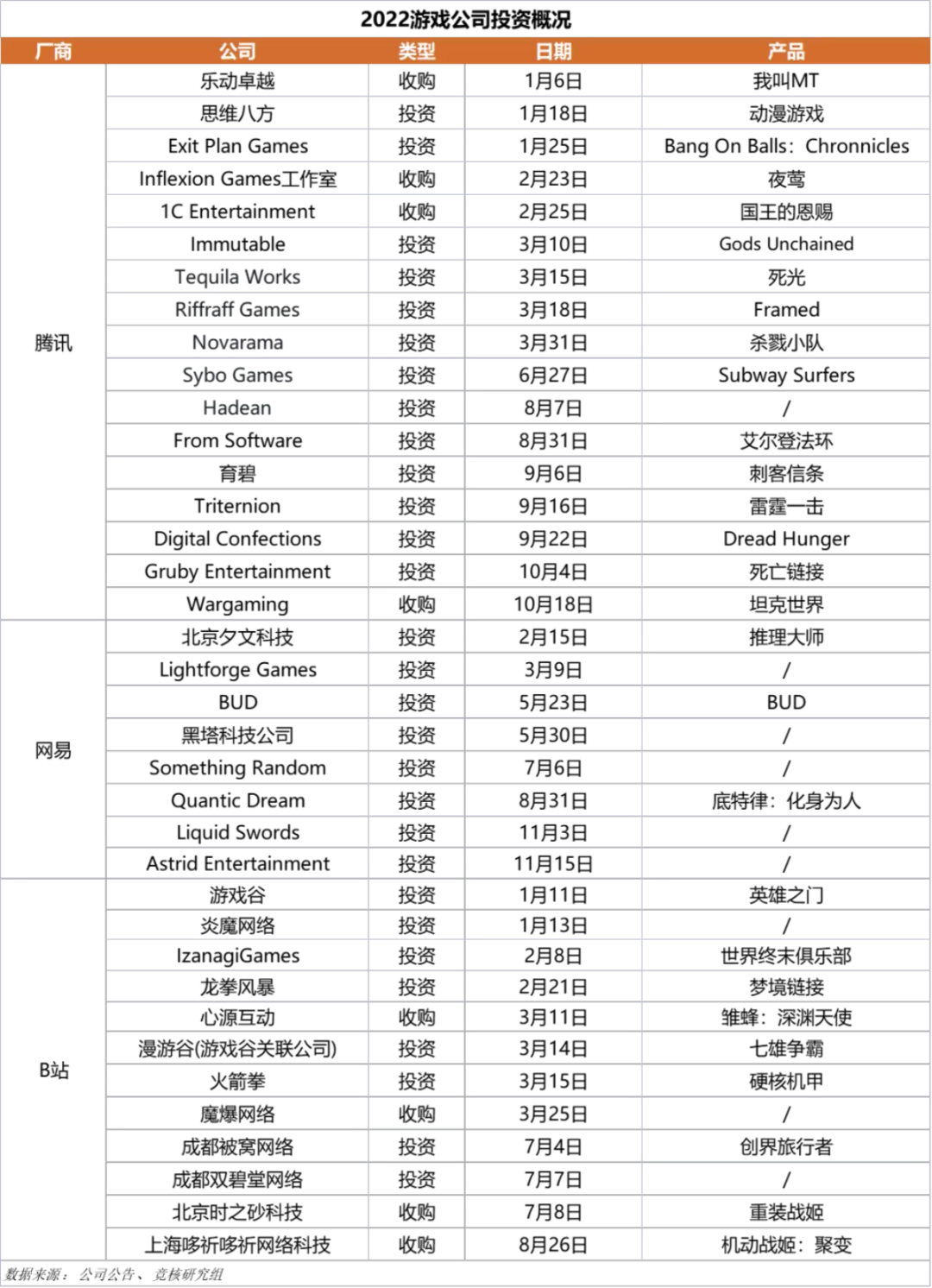This screenshot has height=1288, width=932.
Task: Select the 1C Entertainment cell
Action: click(x=237, y=212)
